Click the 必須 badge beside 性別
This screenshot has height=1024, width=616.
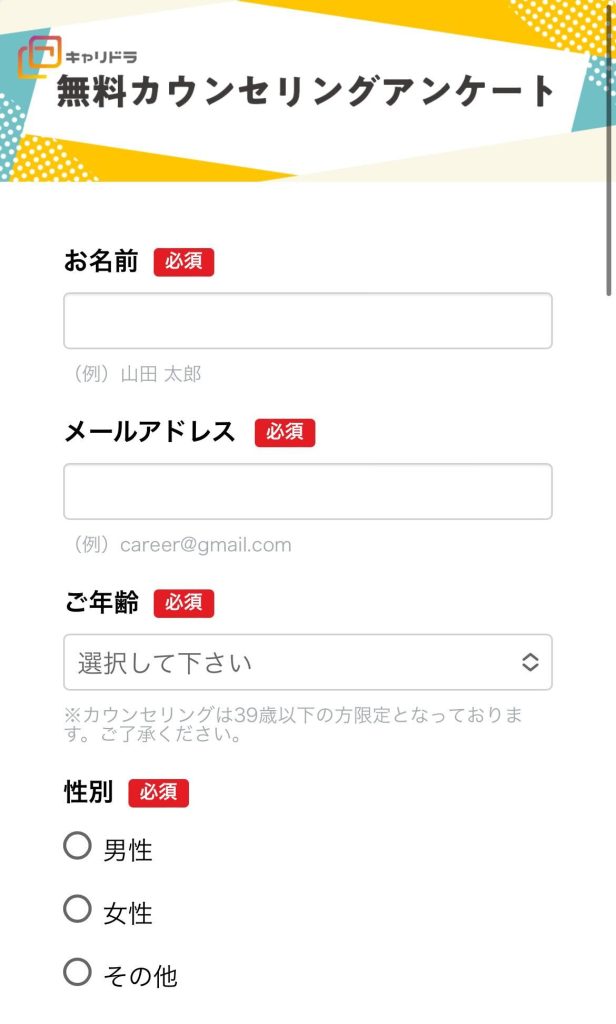click(x=158, y=793)
